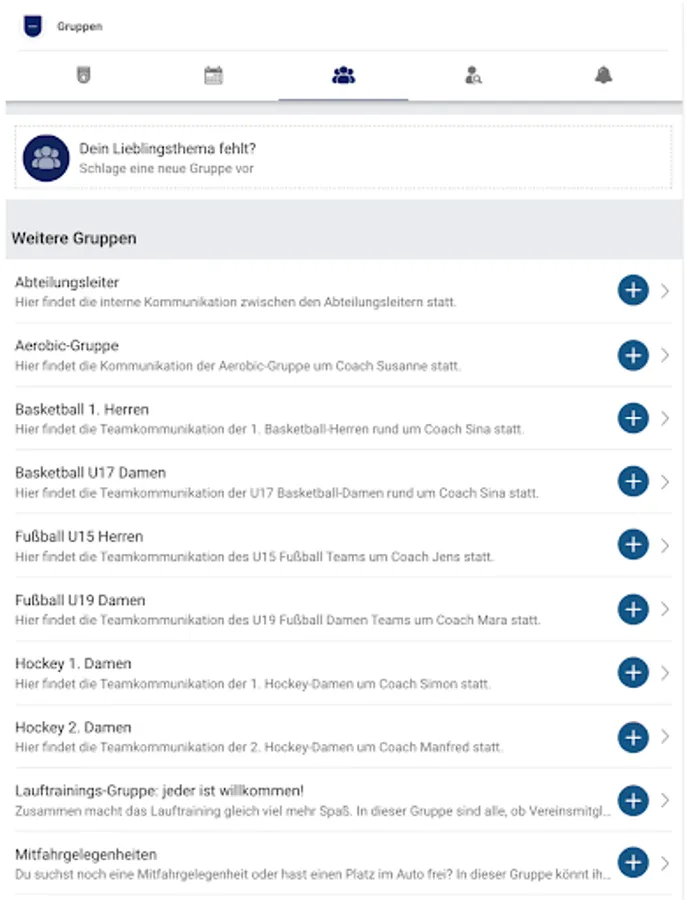Tap the plus icon for Hockey 2. Damen
687x900 pixels.
[633, 737]
